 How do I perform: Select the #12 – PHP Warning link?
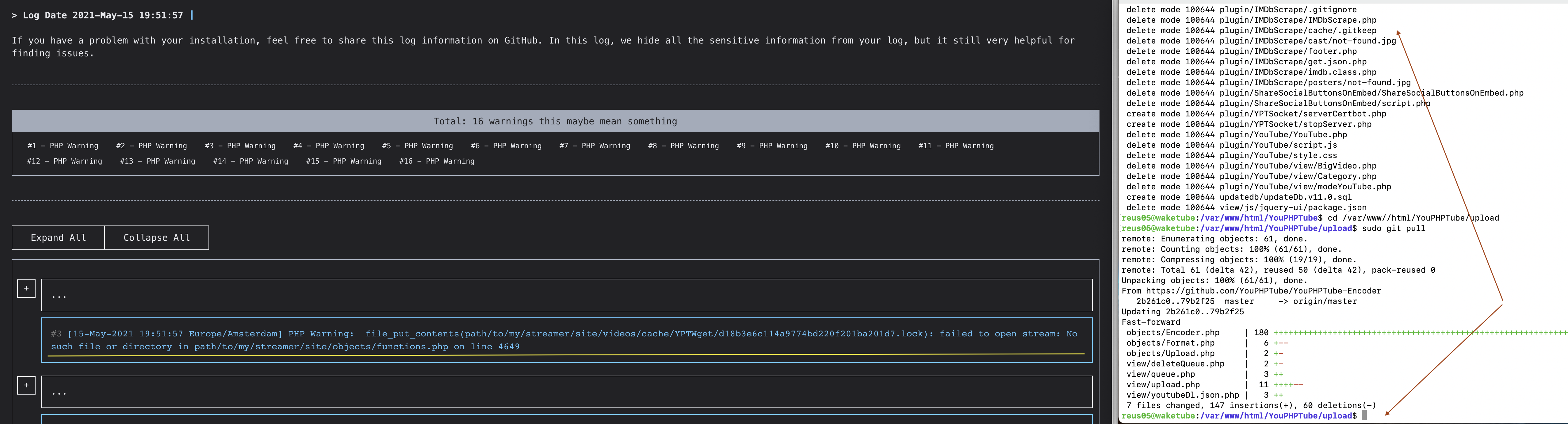(64, 161)
